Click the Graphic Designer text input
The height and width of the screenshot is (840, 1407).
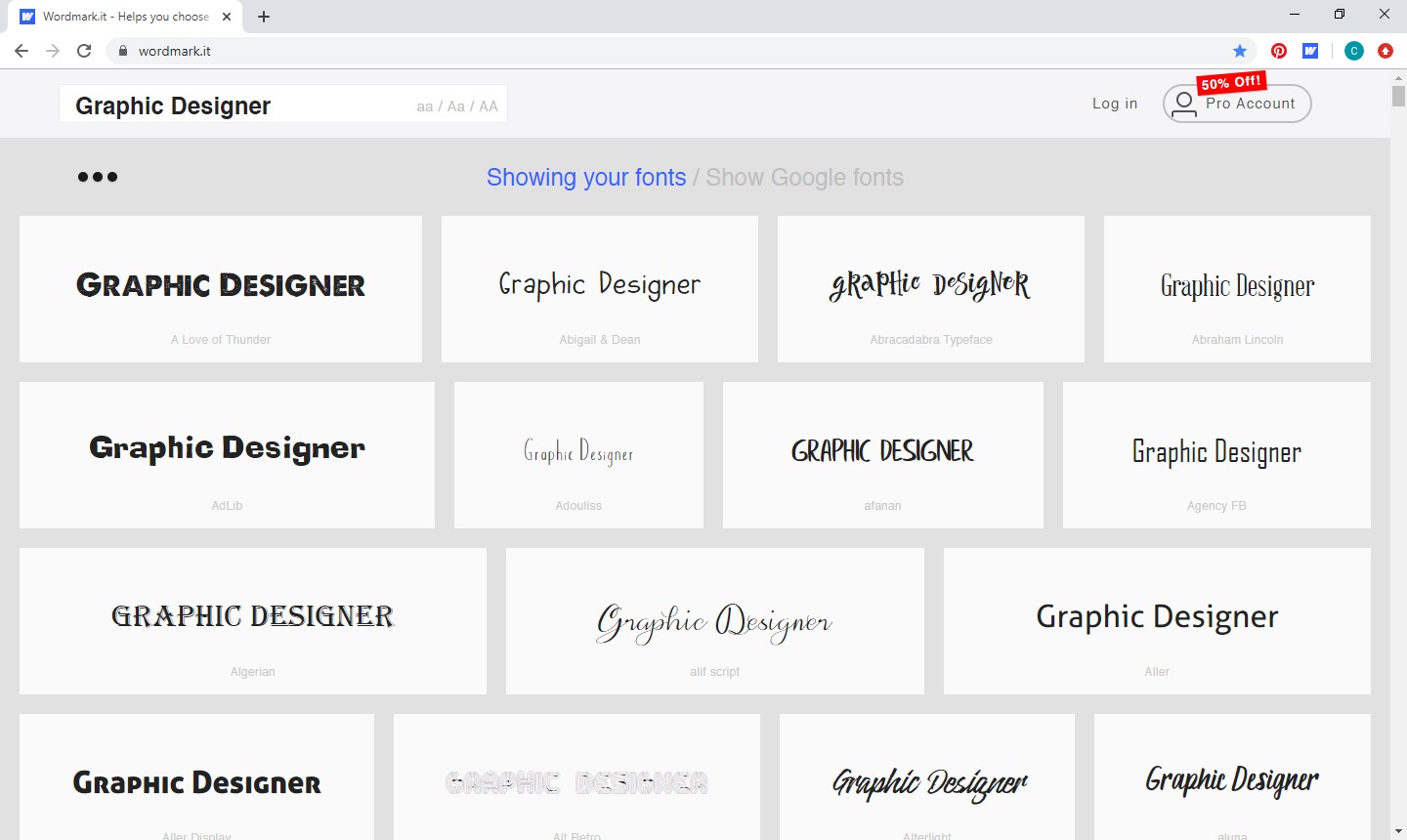[x=234, y=105]
